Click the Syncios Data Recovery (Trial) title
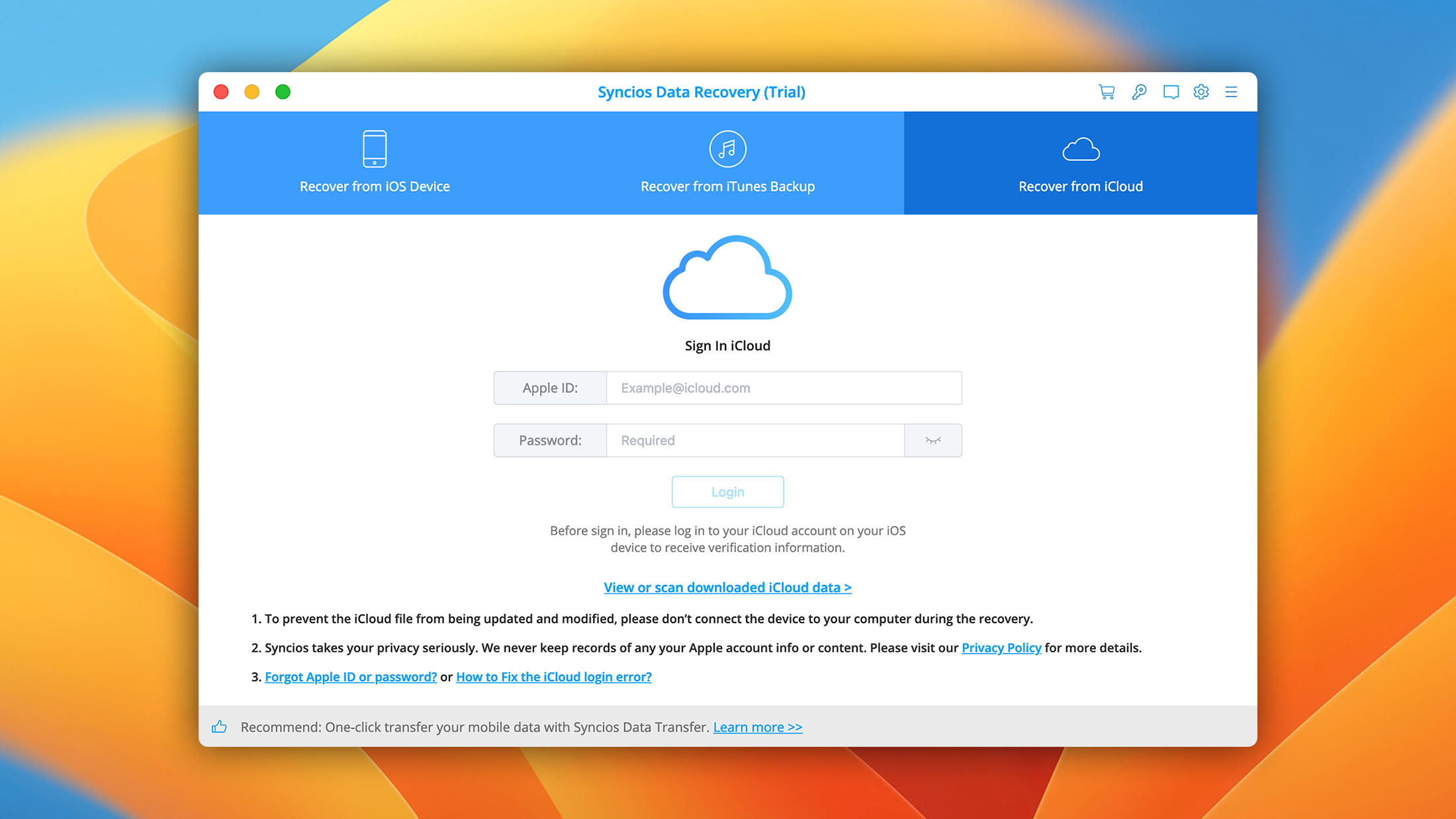The width and height of the screenshot is (1456, 819). 702,92
